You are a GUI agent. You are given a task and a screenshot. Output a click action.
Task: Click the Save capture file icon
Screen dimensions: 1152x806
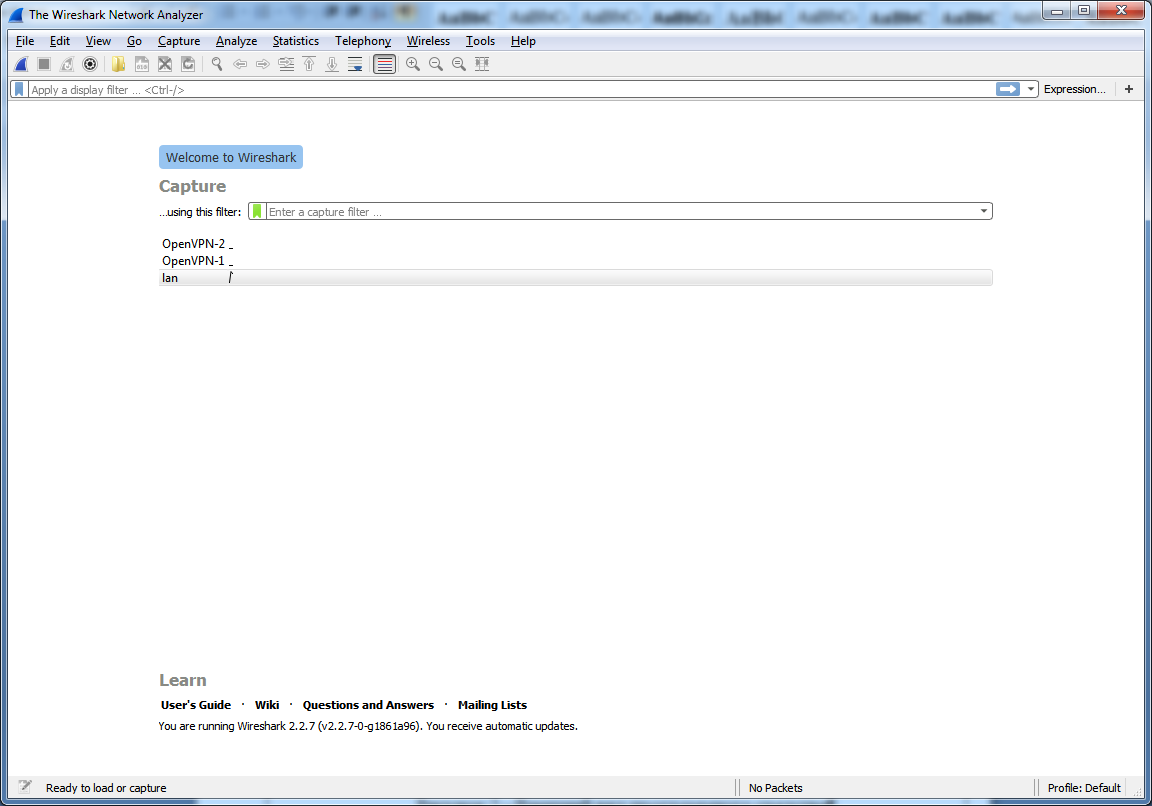(x=142, y=65)
